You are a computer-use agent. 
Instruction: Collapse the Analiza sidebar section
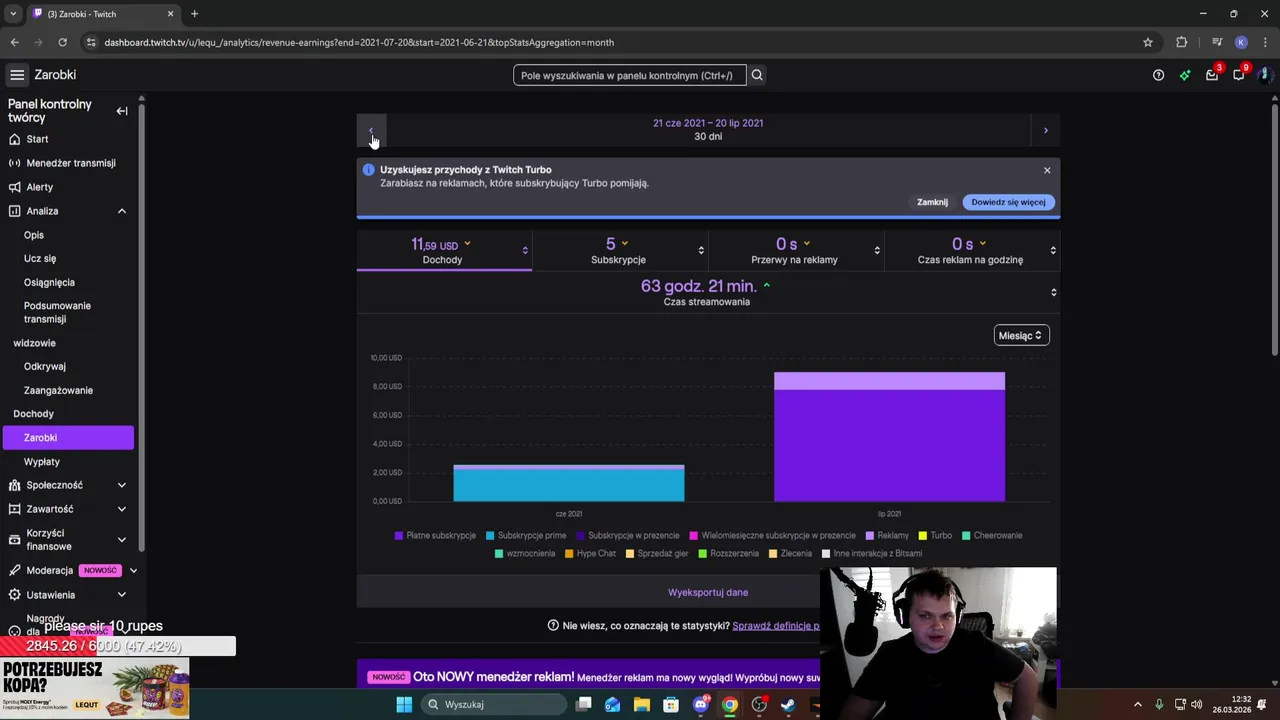point(122,211)
